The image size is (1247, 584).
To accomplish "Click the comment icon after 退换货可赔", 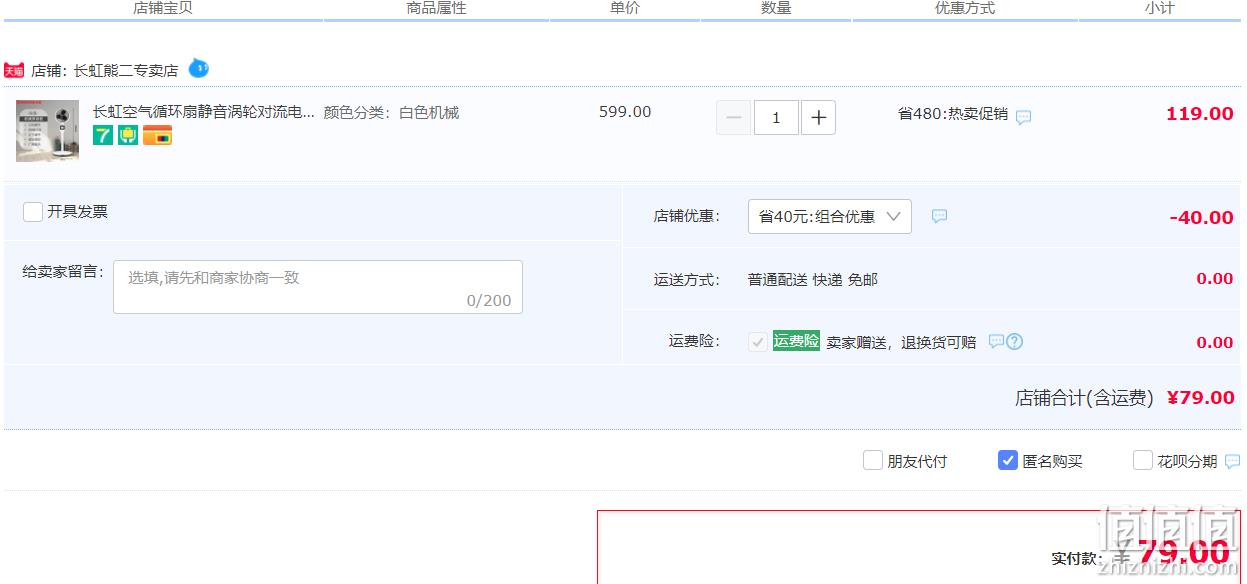I will 996,341.
